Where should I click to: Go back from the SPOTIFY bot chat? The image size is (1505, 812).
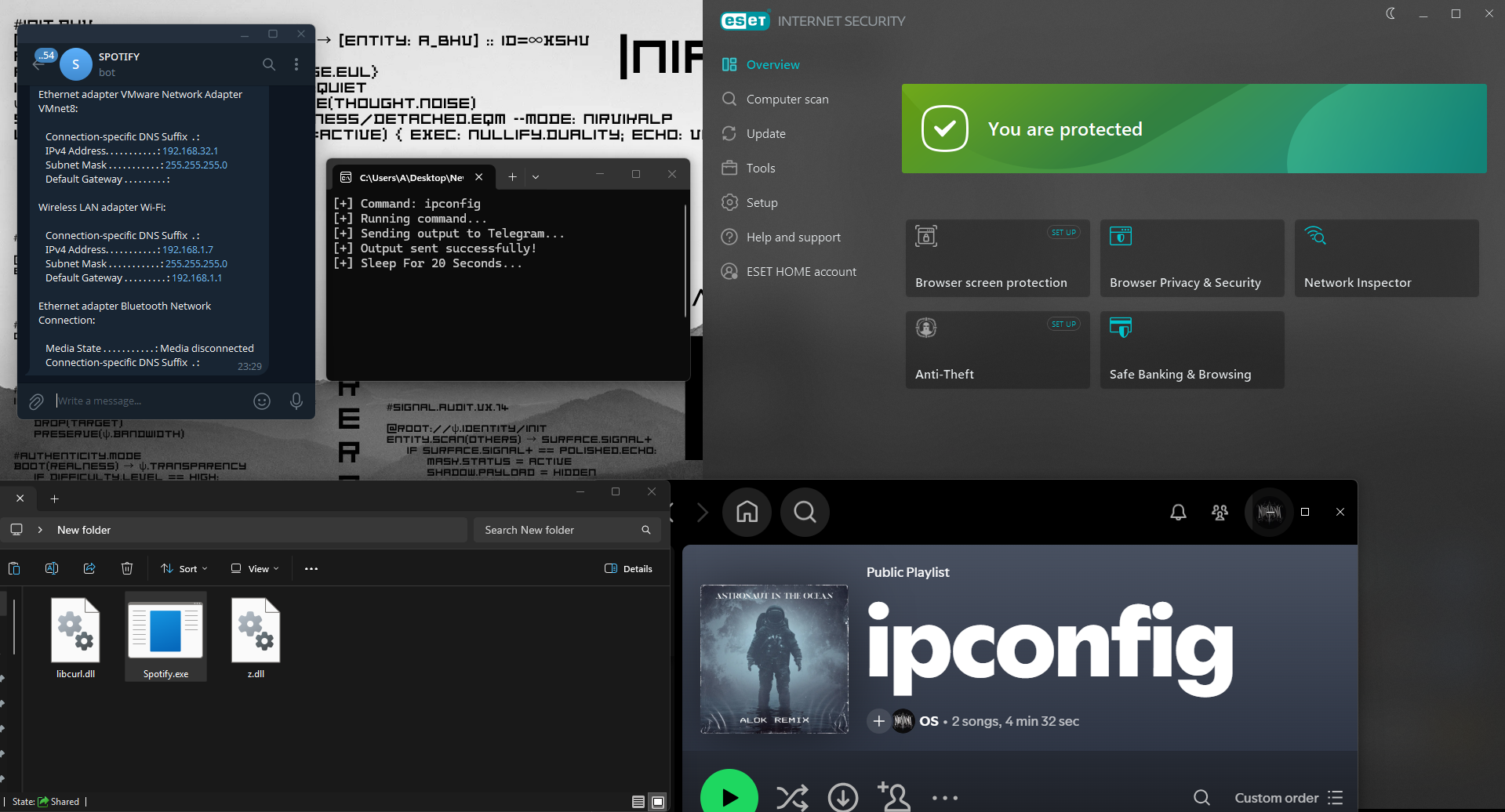pos(37,65)
